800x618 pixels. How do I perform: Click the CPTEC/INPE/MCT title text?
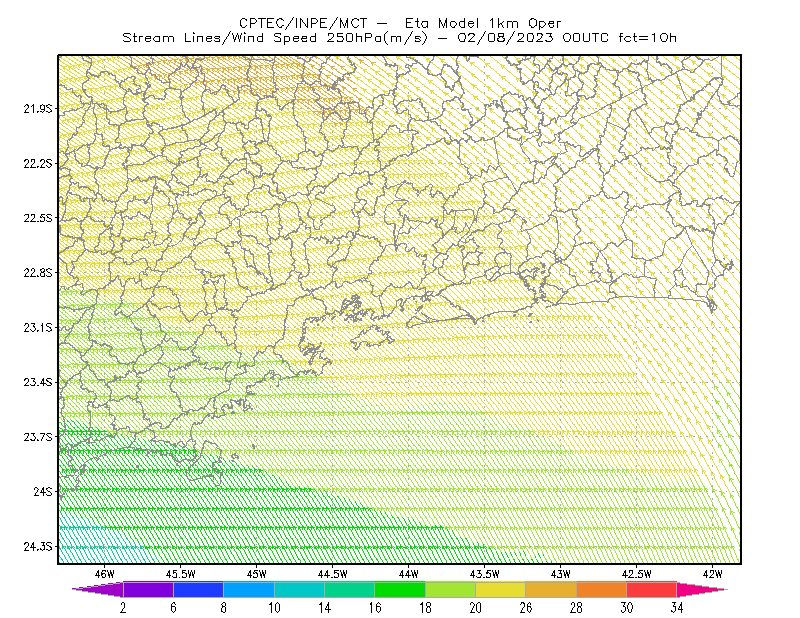(x=303, y=23)
